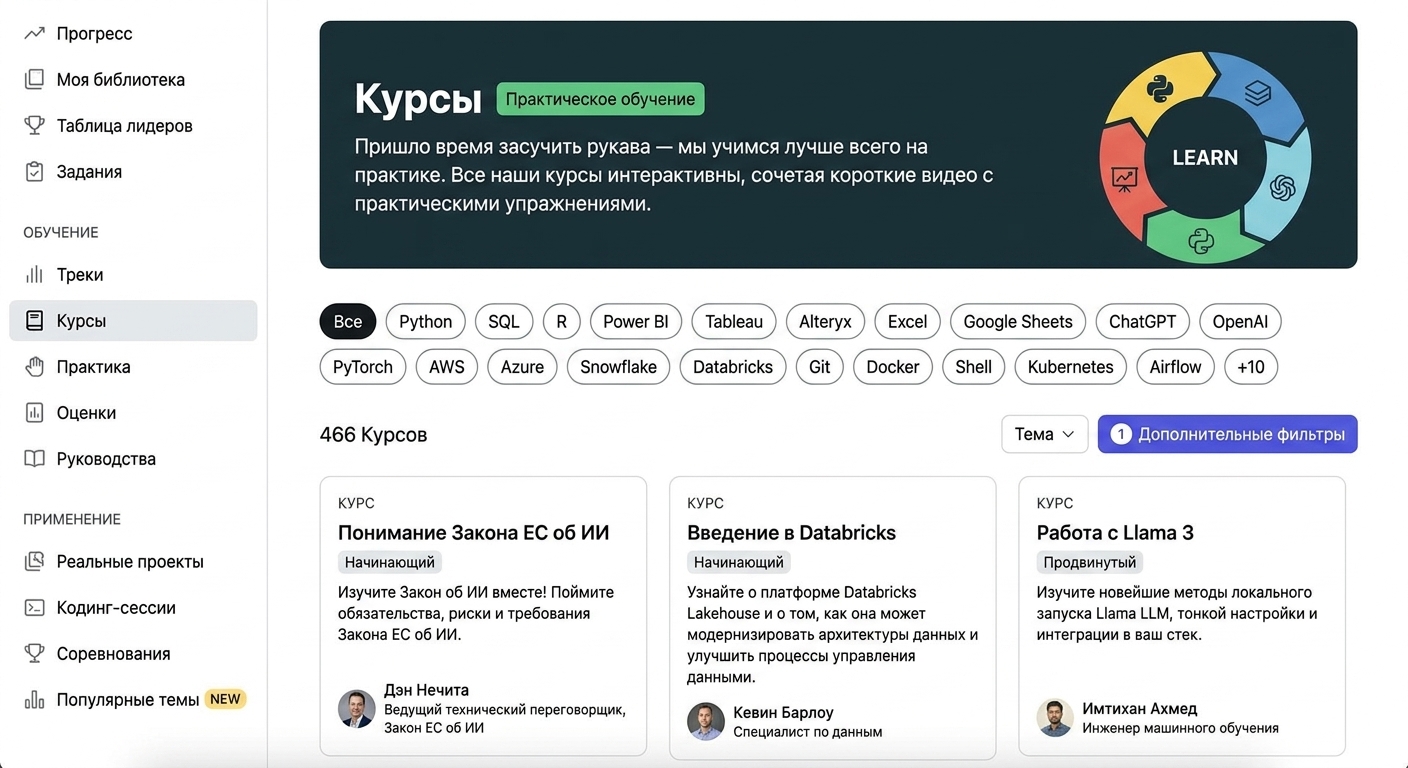Click the clipboard icon beside Задания
1408x768 pixels.
pyautogui.click(x=34, y=171)
